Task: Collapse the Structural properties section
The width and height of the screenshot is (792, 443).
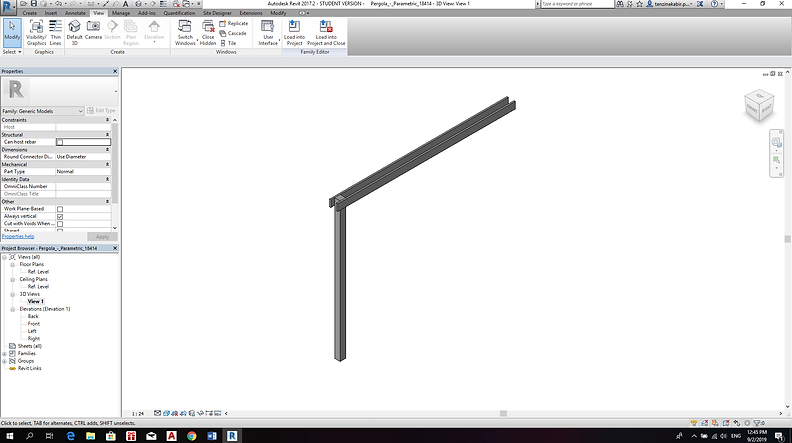Action: (107, 135)
